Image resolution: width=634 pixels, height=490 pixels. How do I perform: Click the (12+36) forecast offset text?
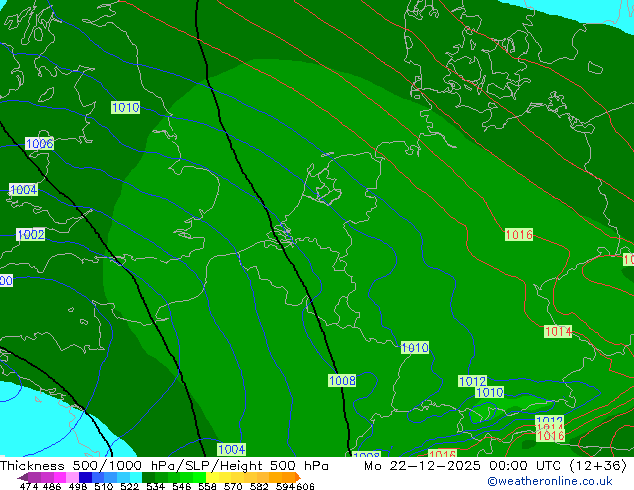598,466
